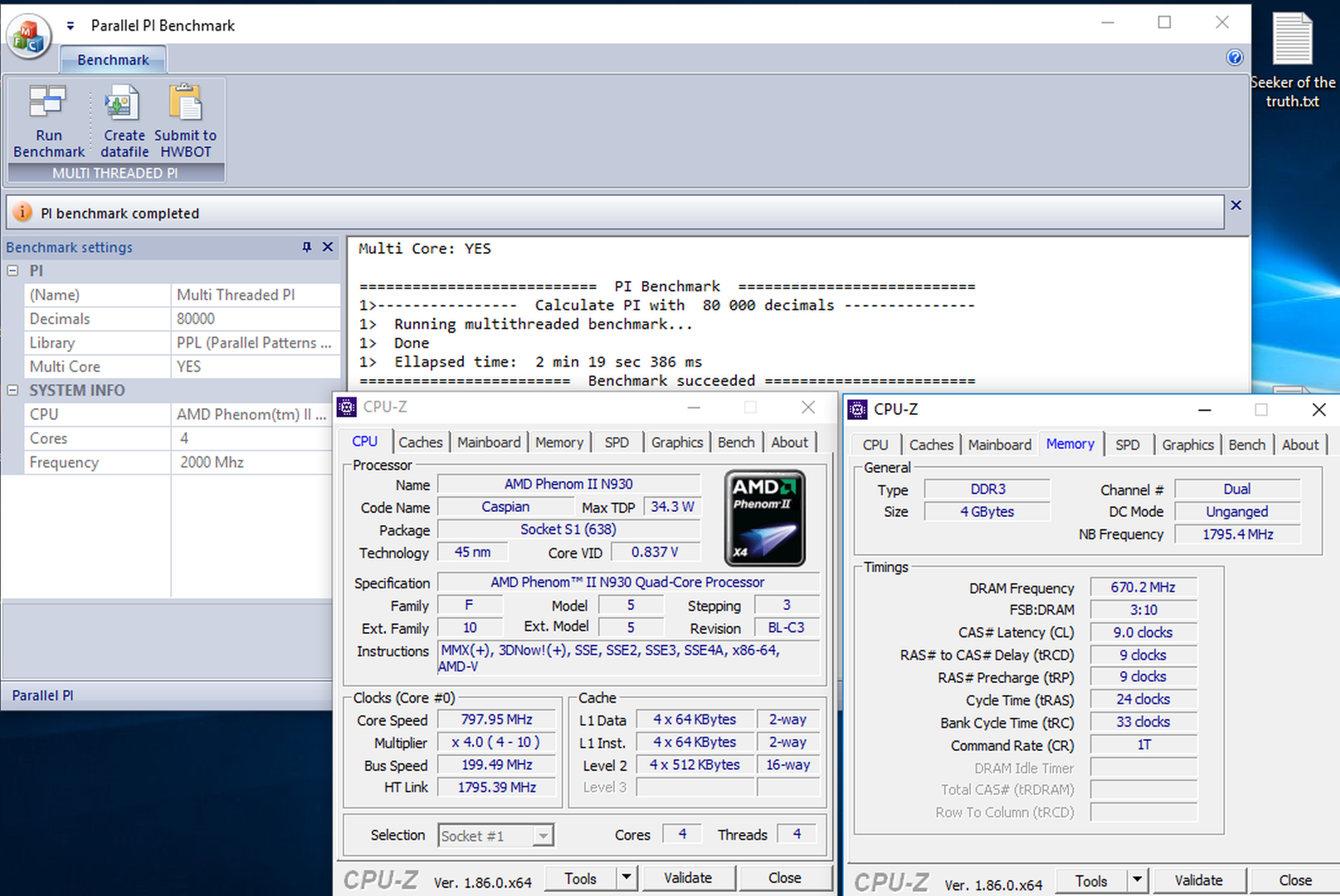Viewport: 1340px width, 896px height.
Task: Click the Core Speed 797.95 MHz value
Action: pos(497,720)
